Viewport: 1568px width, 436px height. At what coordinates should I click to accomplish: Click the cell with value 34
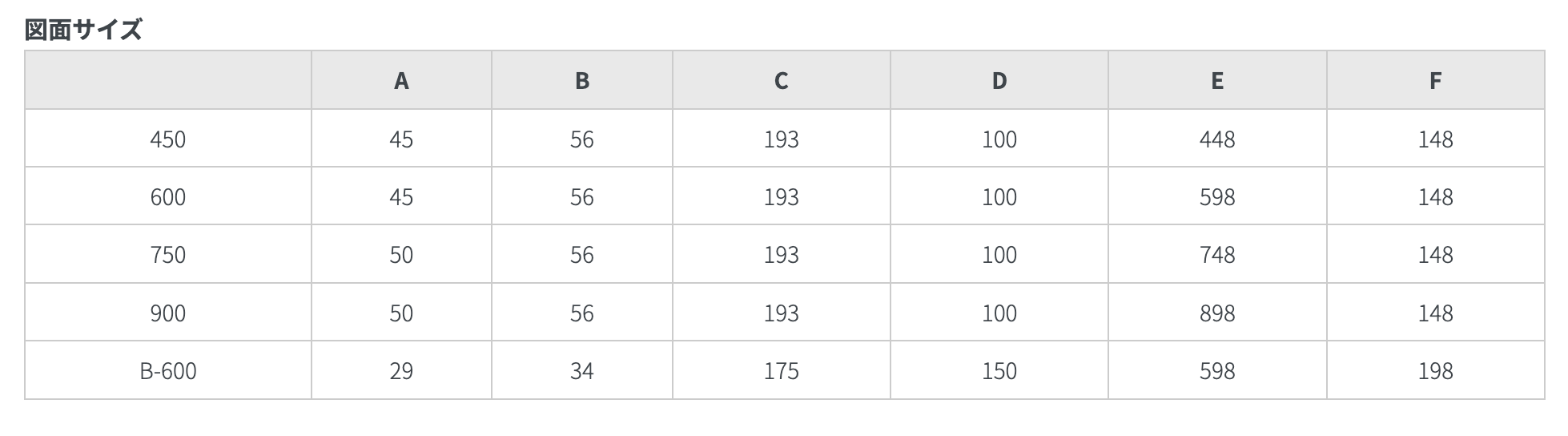pyautogui.click(x=582, y=371)
